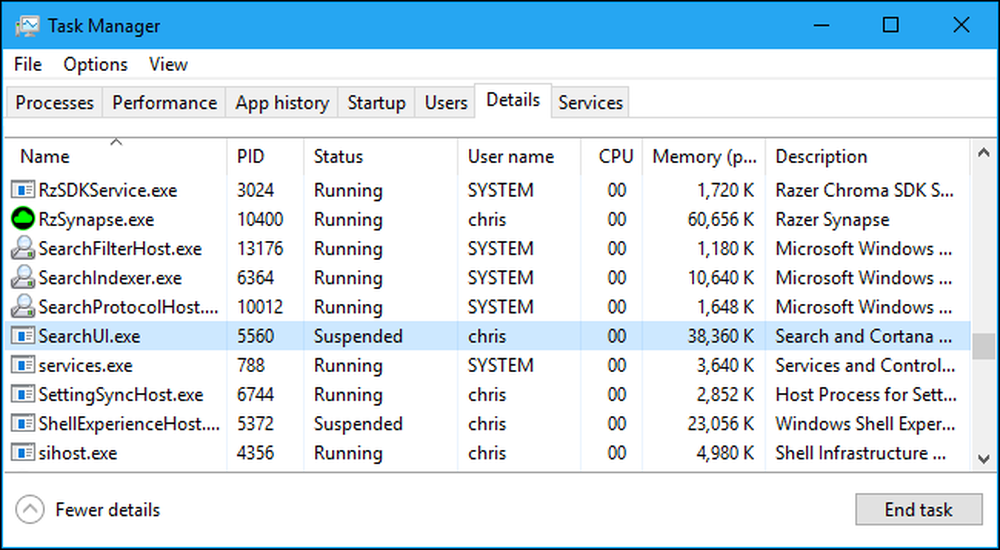Click the SearchIndexer.exe icon
Screen dimensions: 1000x550
pyautogui.click(x=23, y=278)
